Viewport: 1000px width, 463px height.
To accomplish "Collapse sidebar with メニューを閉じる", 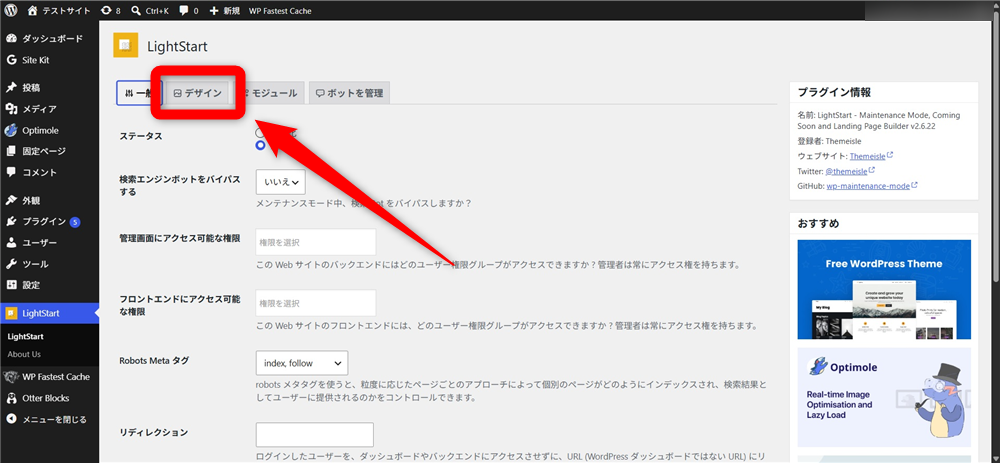I will click(x=49, y=420).
